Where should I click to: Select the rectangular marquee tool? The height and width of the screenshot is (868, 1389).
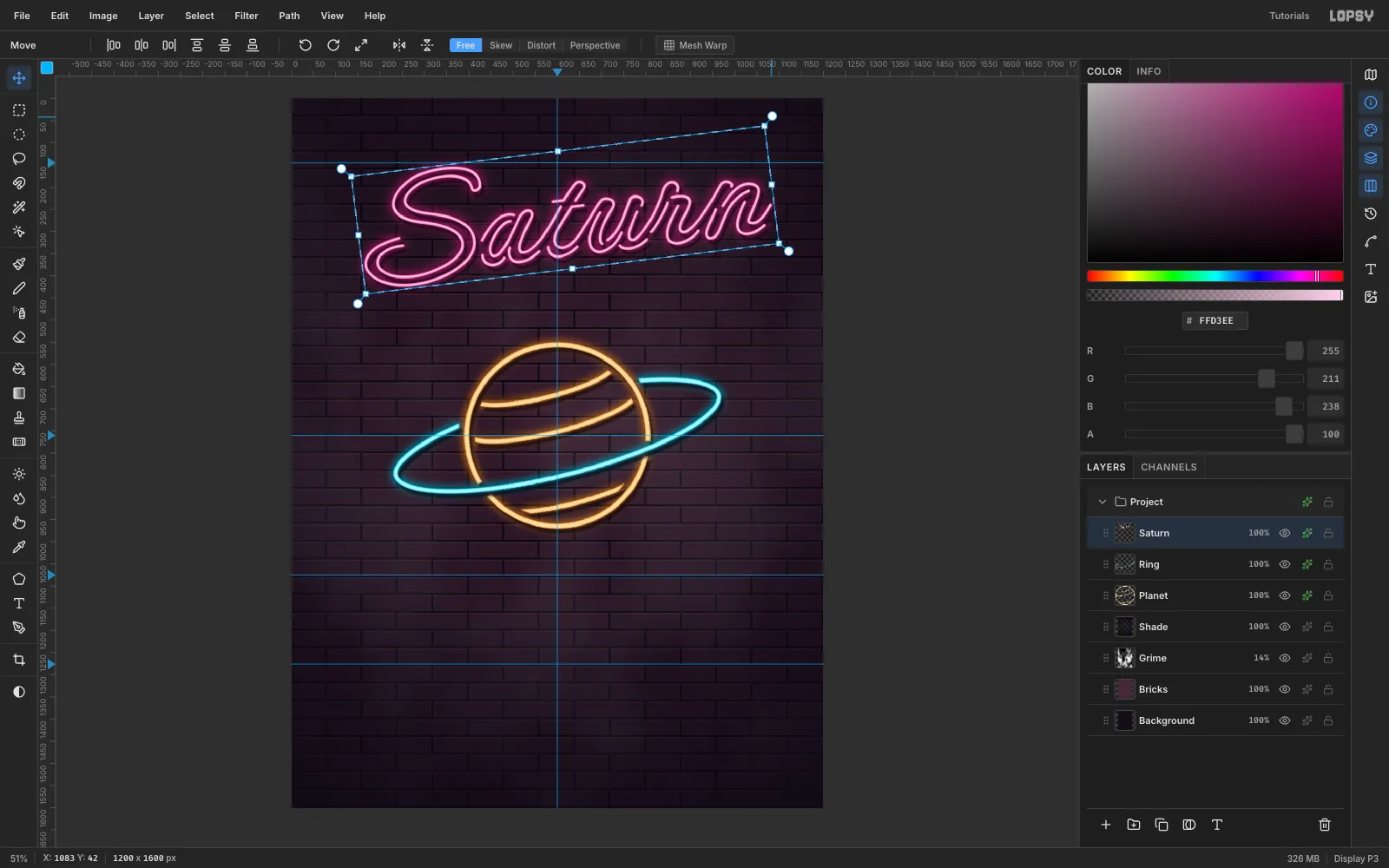tap(19, 110)
